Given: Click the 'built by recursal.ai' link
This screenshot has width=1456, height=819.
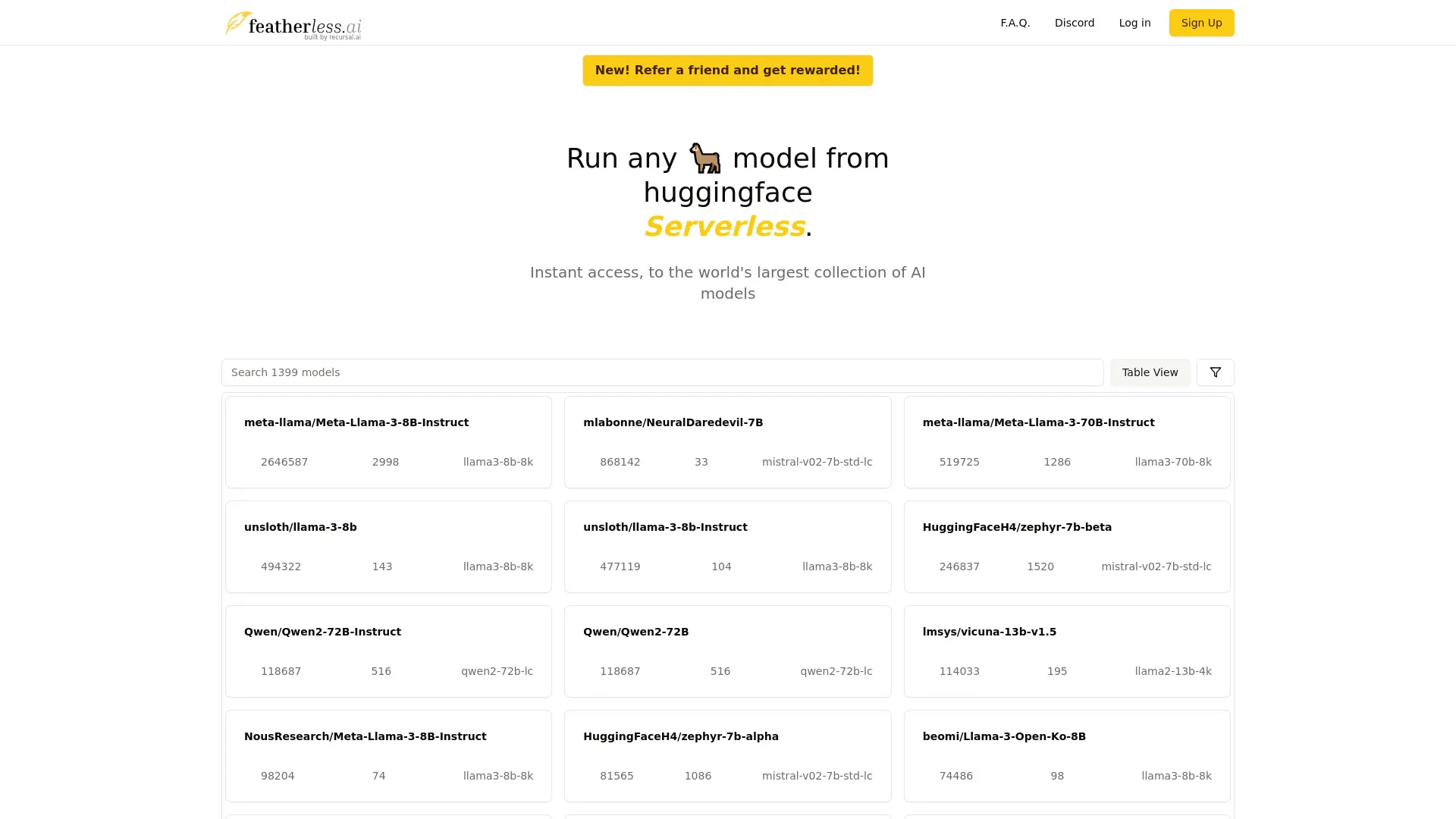Looking at the screenshot, I should coord(331,36).
